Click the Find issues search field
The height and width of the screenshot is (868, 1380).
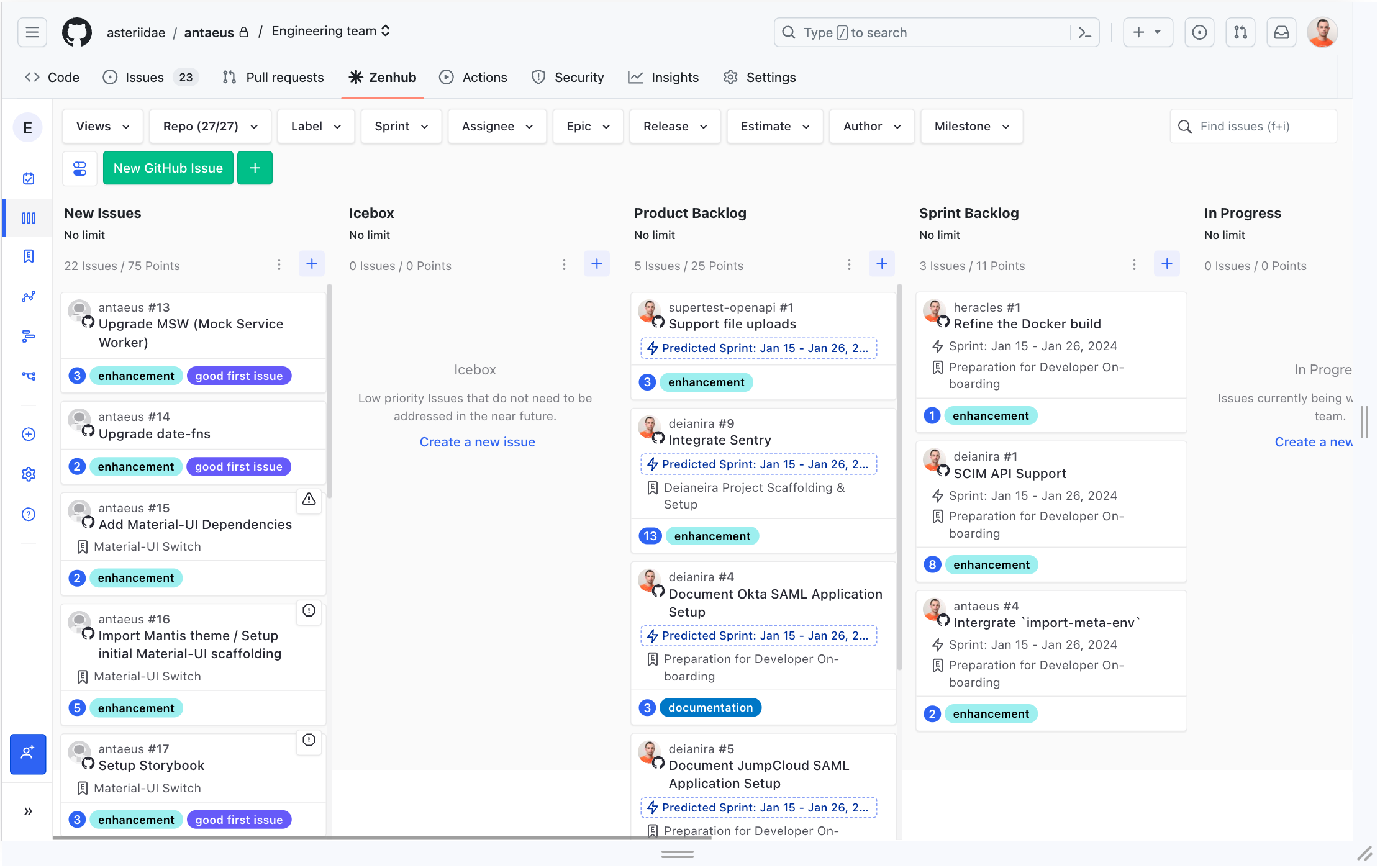click(x=1253, y=127)
